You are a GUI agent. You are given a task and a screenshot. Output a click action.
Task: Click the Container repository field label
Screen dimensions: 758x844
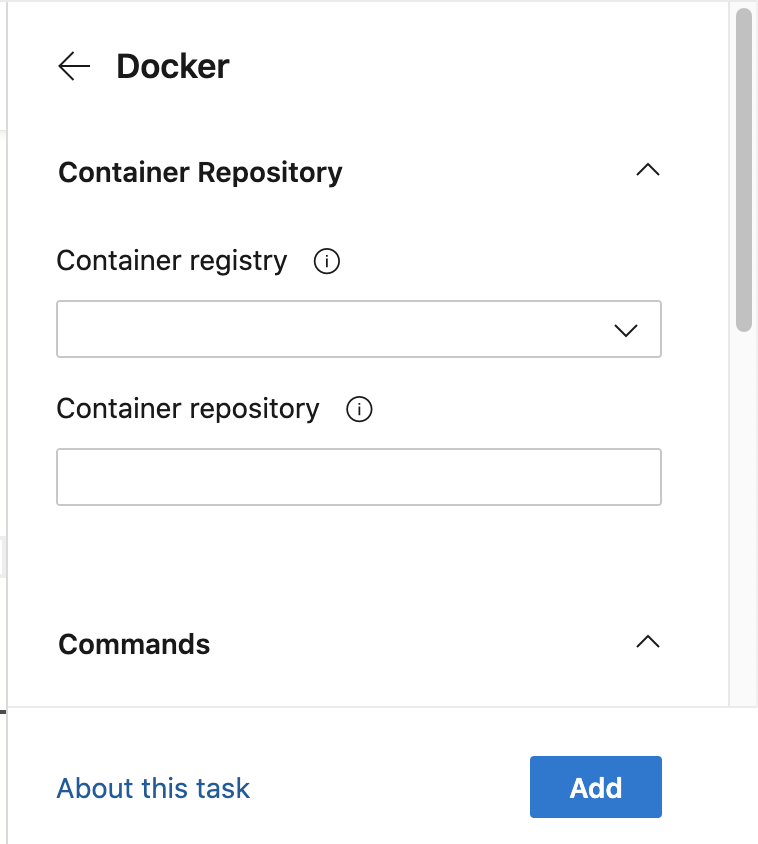click(x=188, y=409)
